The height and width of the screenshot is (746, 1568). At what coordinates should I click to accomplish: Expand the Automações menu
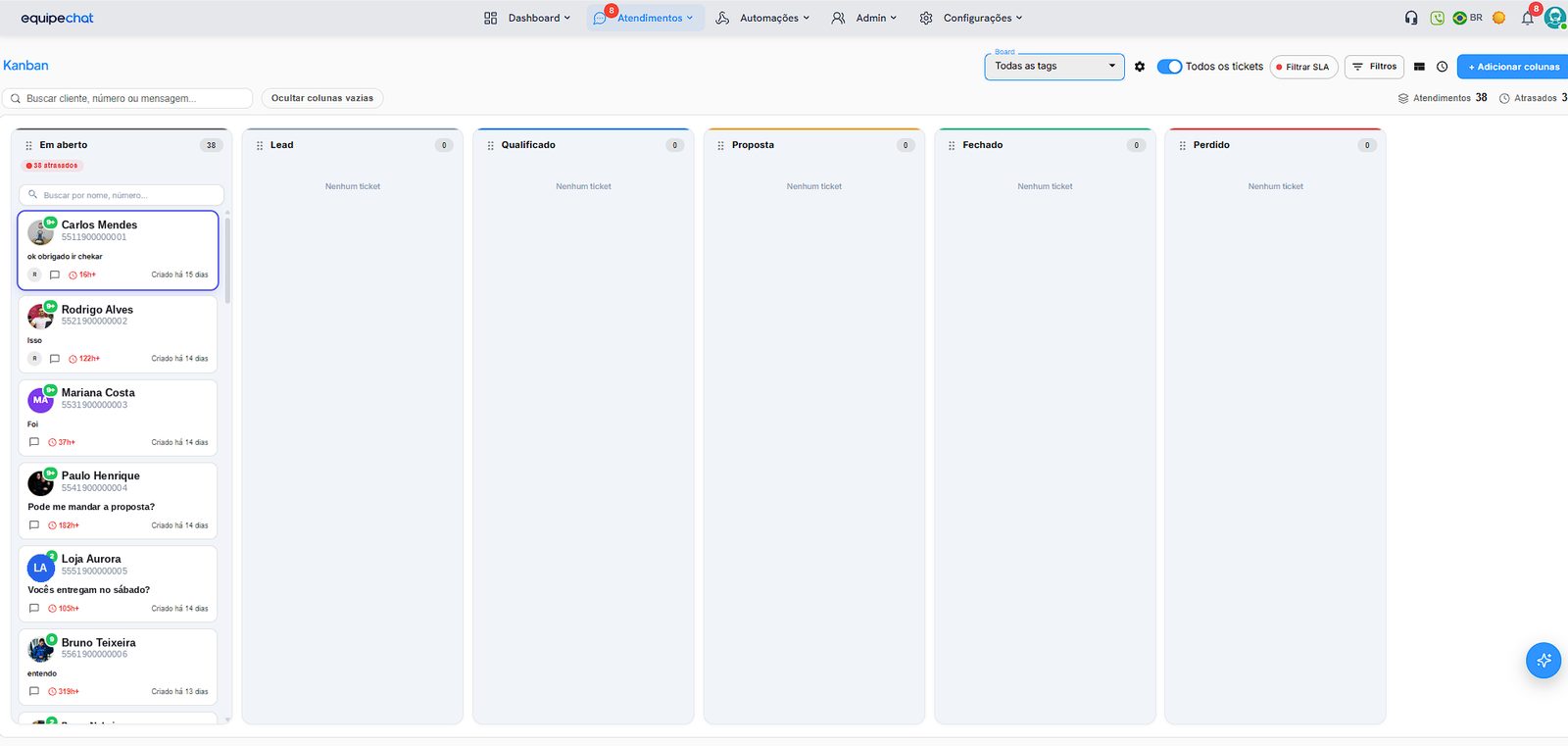tap(762, 18)
